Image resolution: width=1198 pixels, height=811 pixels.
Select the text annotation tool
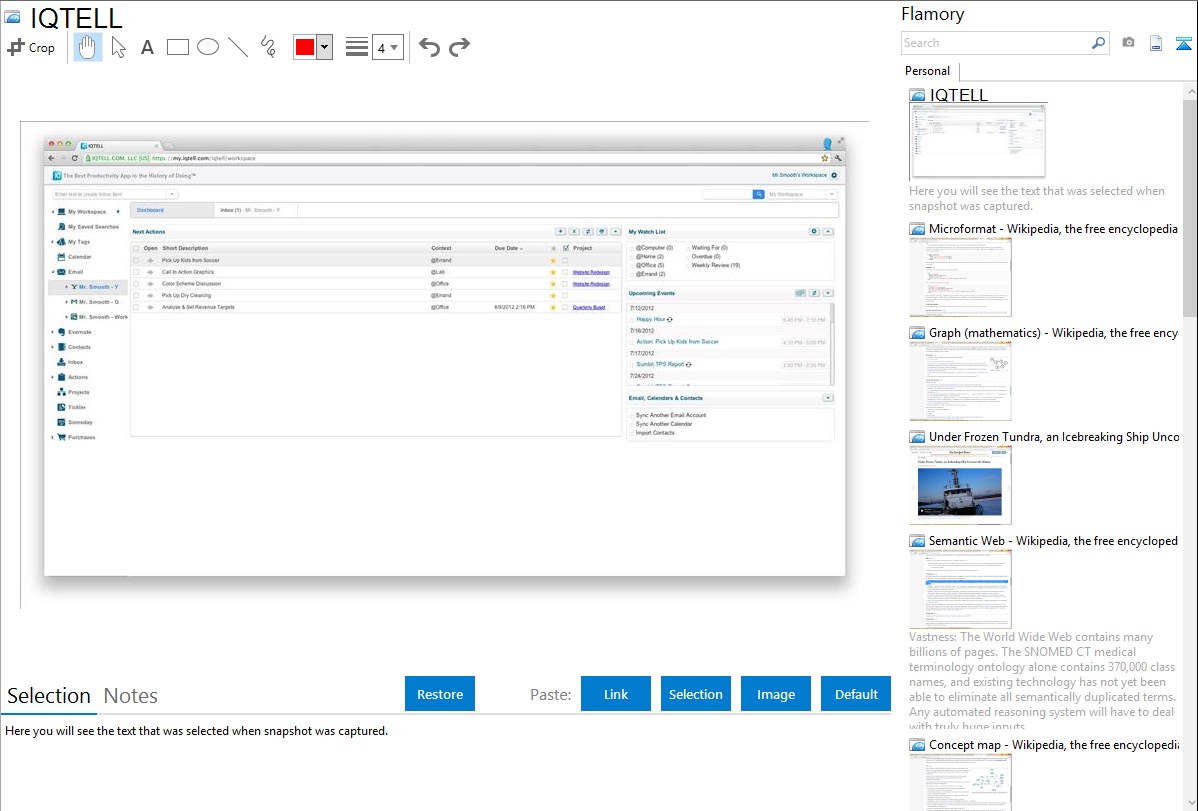[x=147, y=47]
